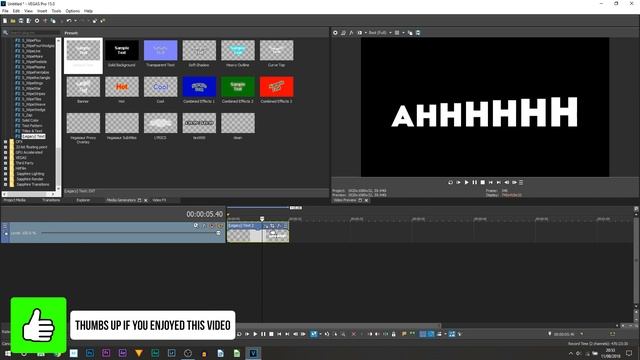Open the Tools menu

pyautogui.click(x=56, y=11)
